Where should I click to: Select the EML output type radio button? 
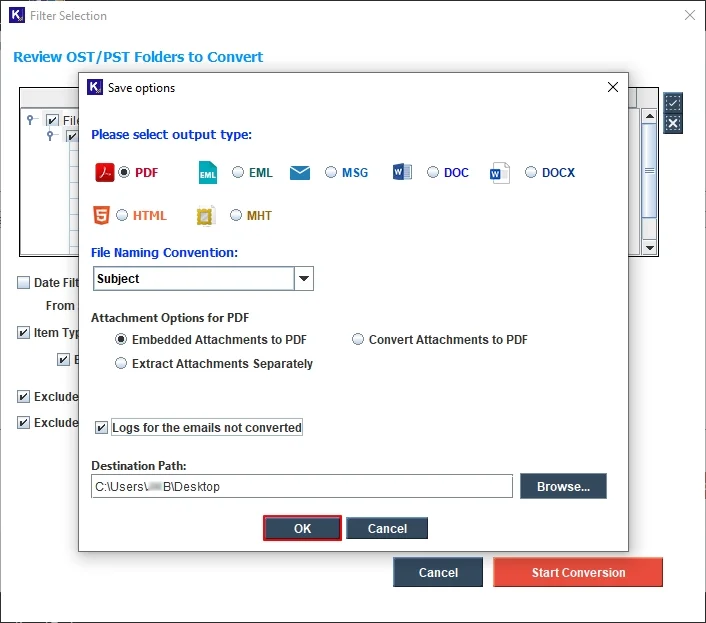click(238, 172)
